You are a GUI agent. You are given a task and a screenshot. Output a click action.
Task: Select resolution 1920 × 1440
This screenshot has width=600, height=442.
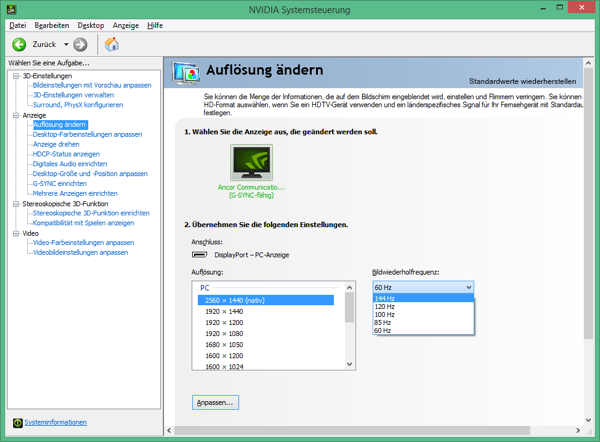(x=266, y=312)
